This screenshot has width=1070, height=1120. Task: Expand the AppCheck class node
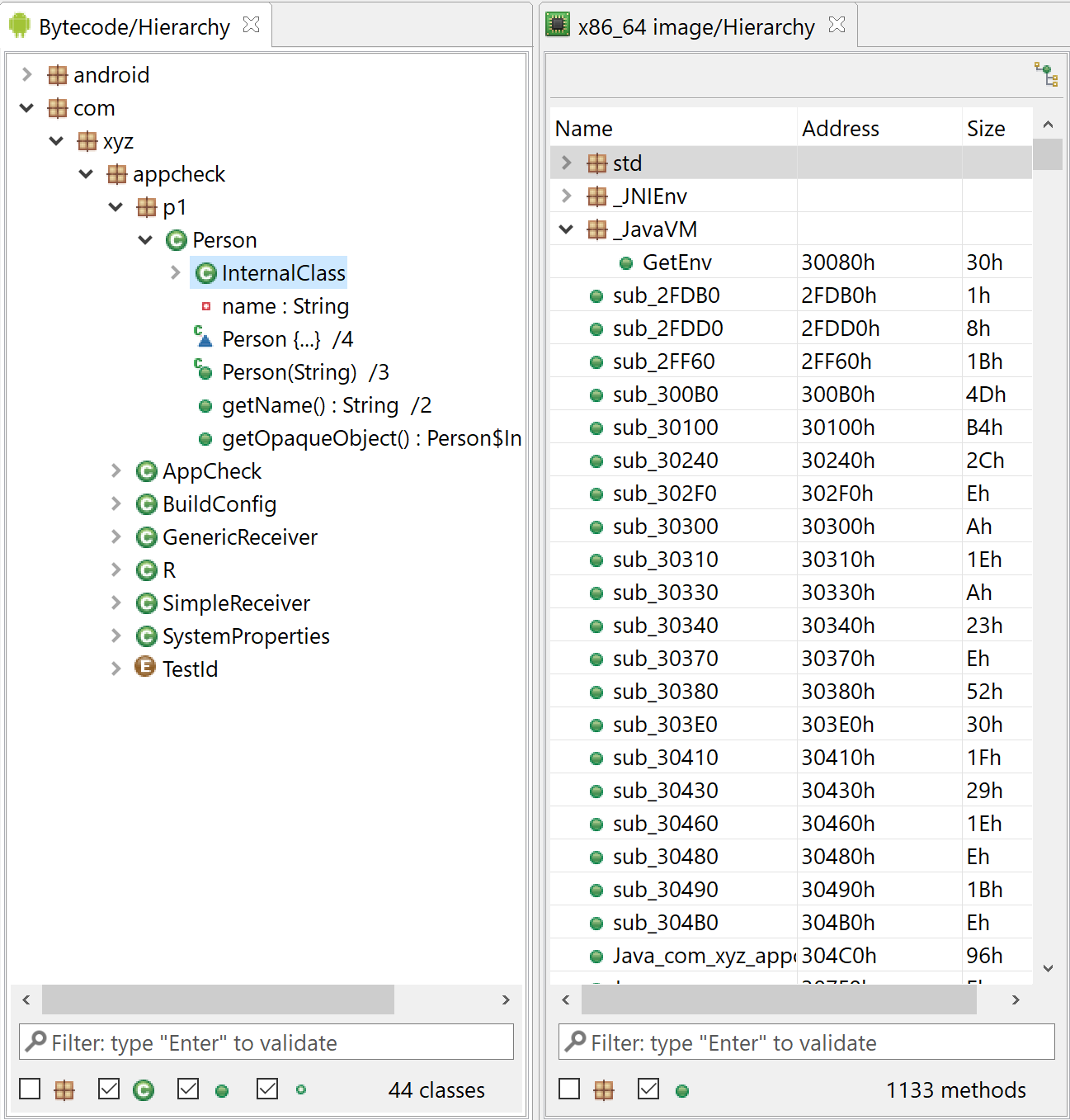pyautogui.click(x=115, y=470)
